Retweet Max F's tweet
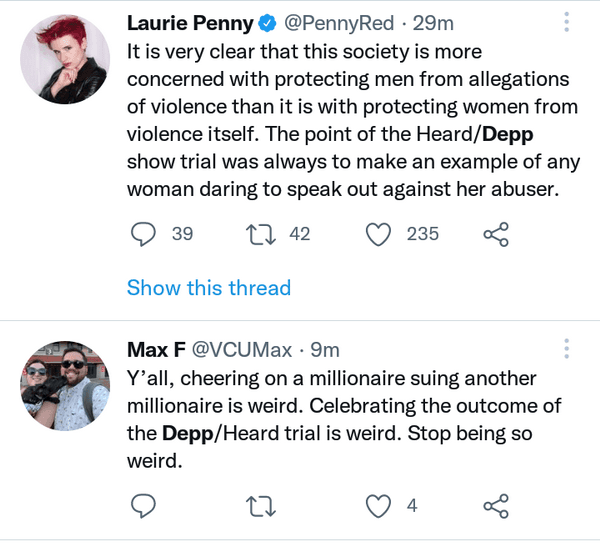600x546 pixels. coord(262,506)
